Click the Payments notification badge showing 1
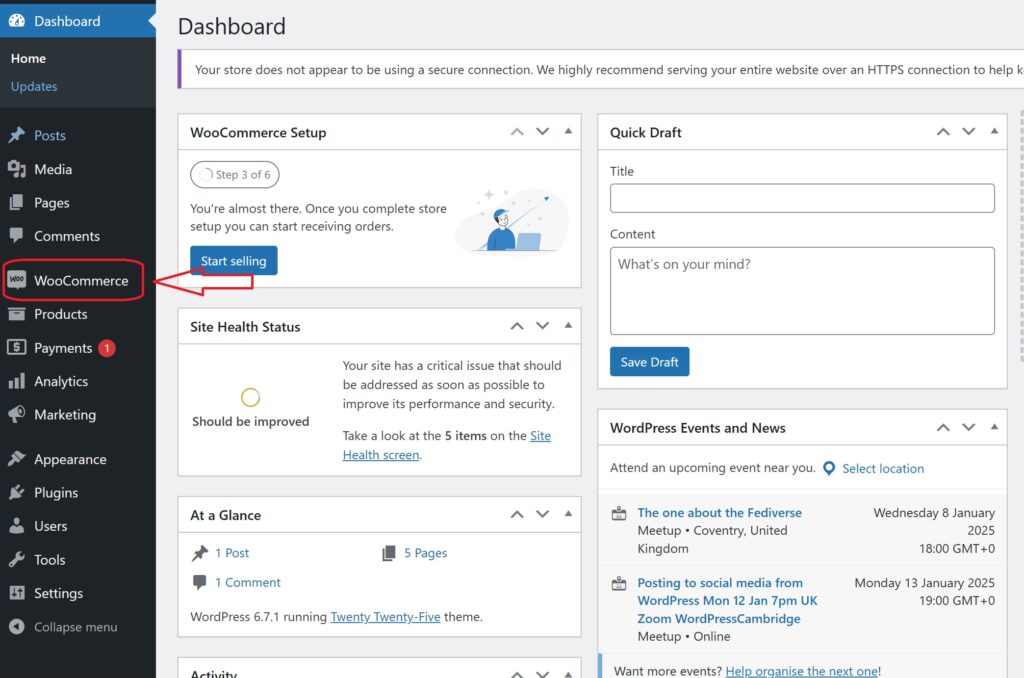This screenshot has height=678, width=1024. coord(107,348)
